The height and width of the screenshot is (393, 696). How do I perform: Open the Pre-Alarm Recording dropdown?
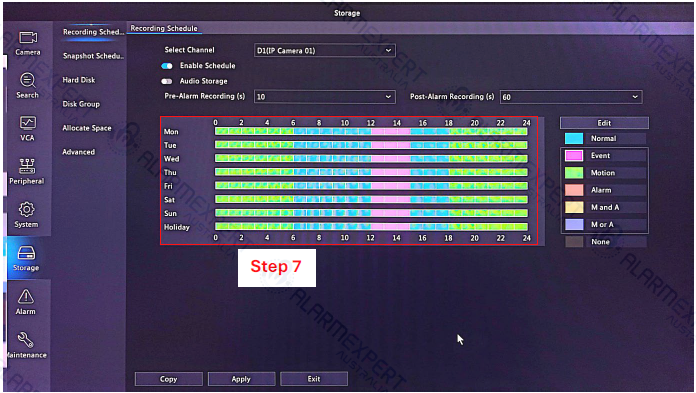click(x=324, y=97)
